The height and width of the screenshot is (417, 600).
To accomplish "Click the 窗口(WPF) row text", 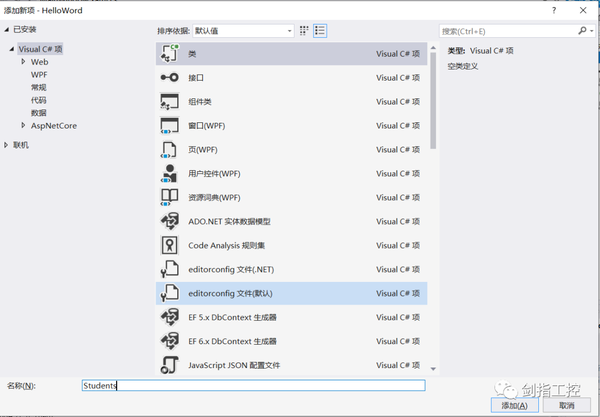I will click(207, 126).
